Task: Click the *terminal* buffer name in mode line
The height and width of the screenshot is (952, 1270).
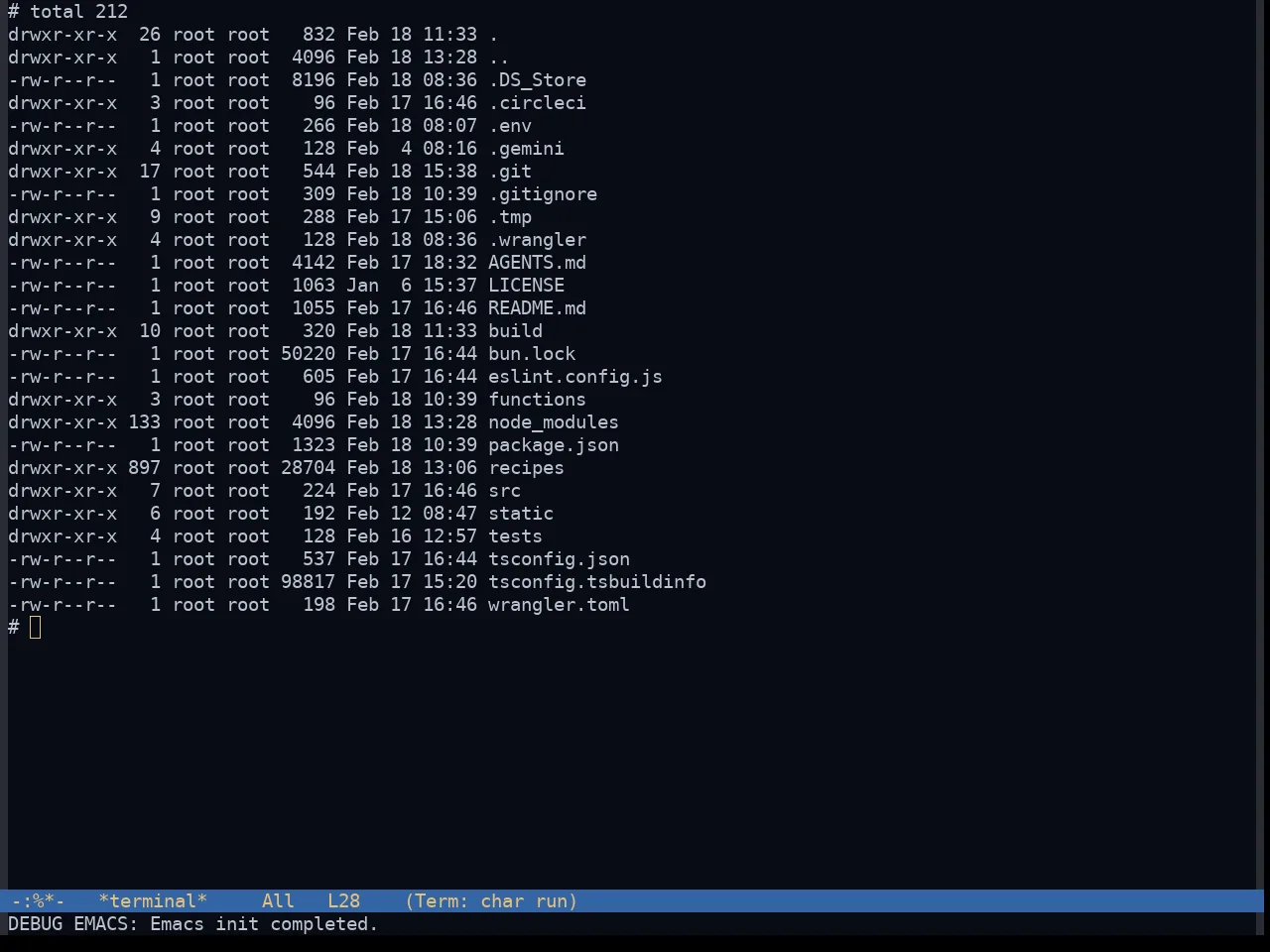Action: click(153, 901)
